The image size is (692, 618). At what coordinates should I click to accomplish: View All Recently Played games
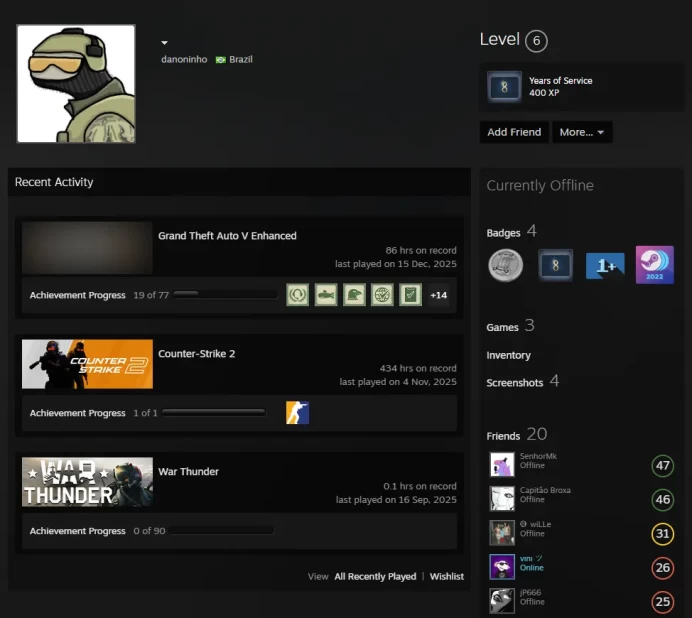[x=375, y=577]
